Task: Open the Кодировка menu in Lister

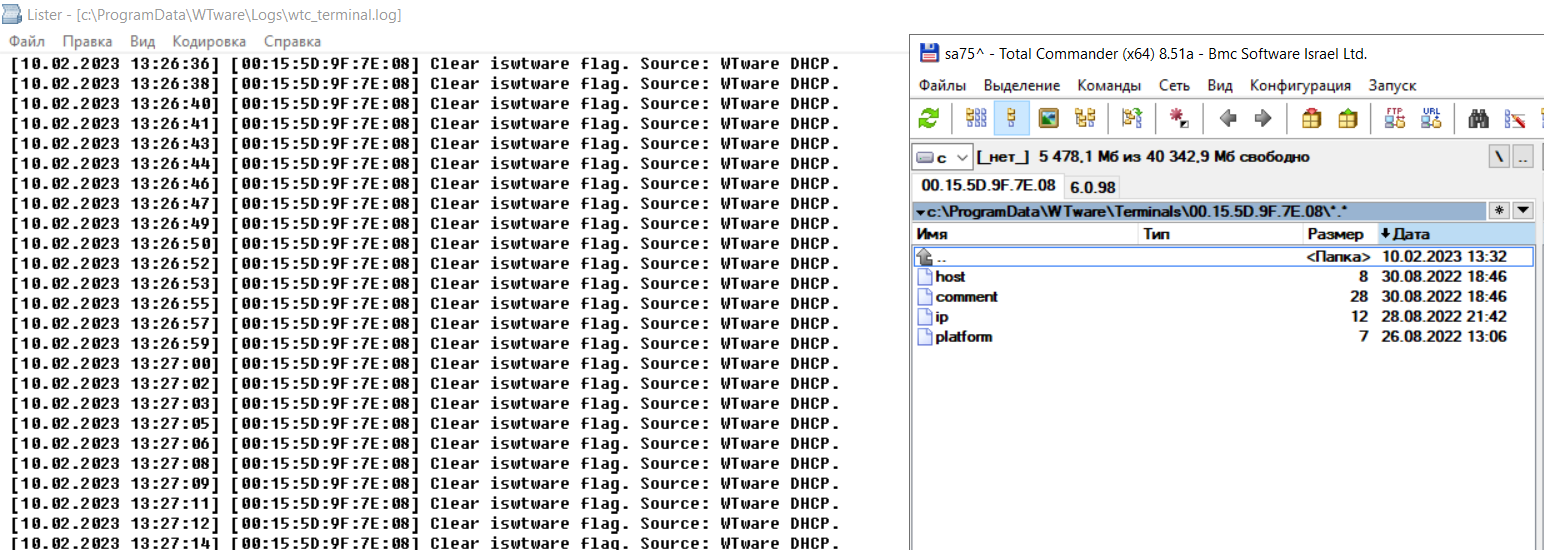Action: (208, 41)
